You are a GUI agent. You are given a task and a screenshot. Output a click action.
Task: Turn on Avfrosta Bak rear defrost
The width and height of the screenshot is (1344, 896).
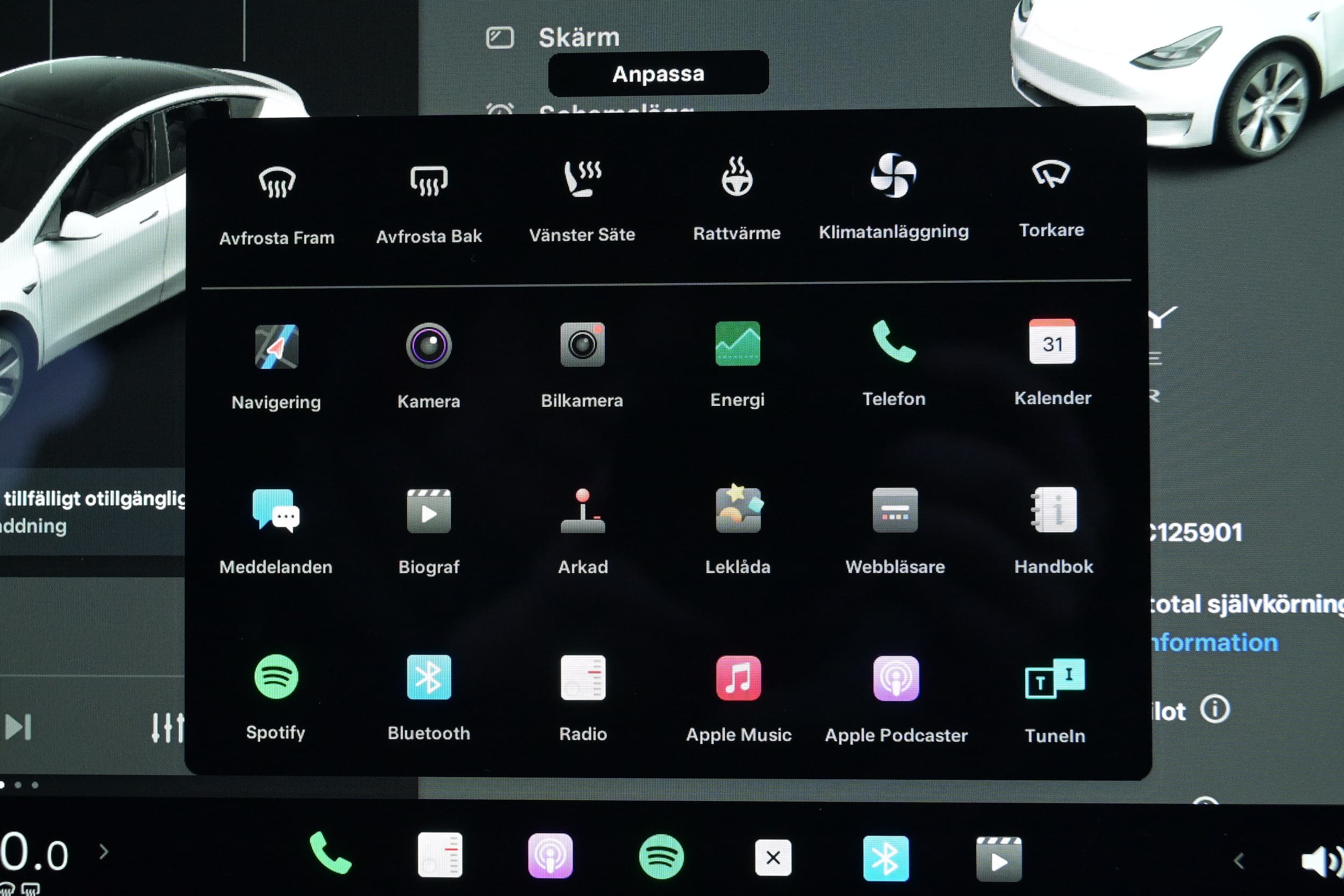pos(428,205)
